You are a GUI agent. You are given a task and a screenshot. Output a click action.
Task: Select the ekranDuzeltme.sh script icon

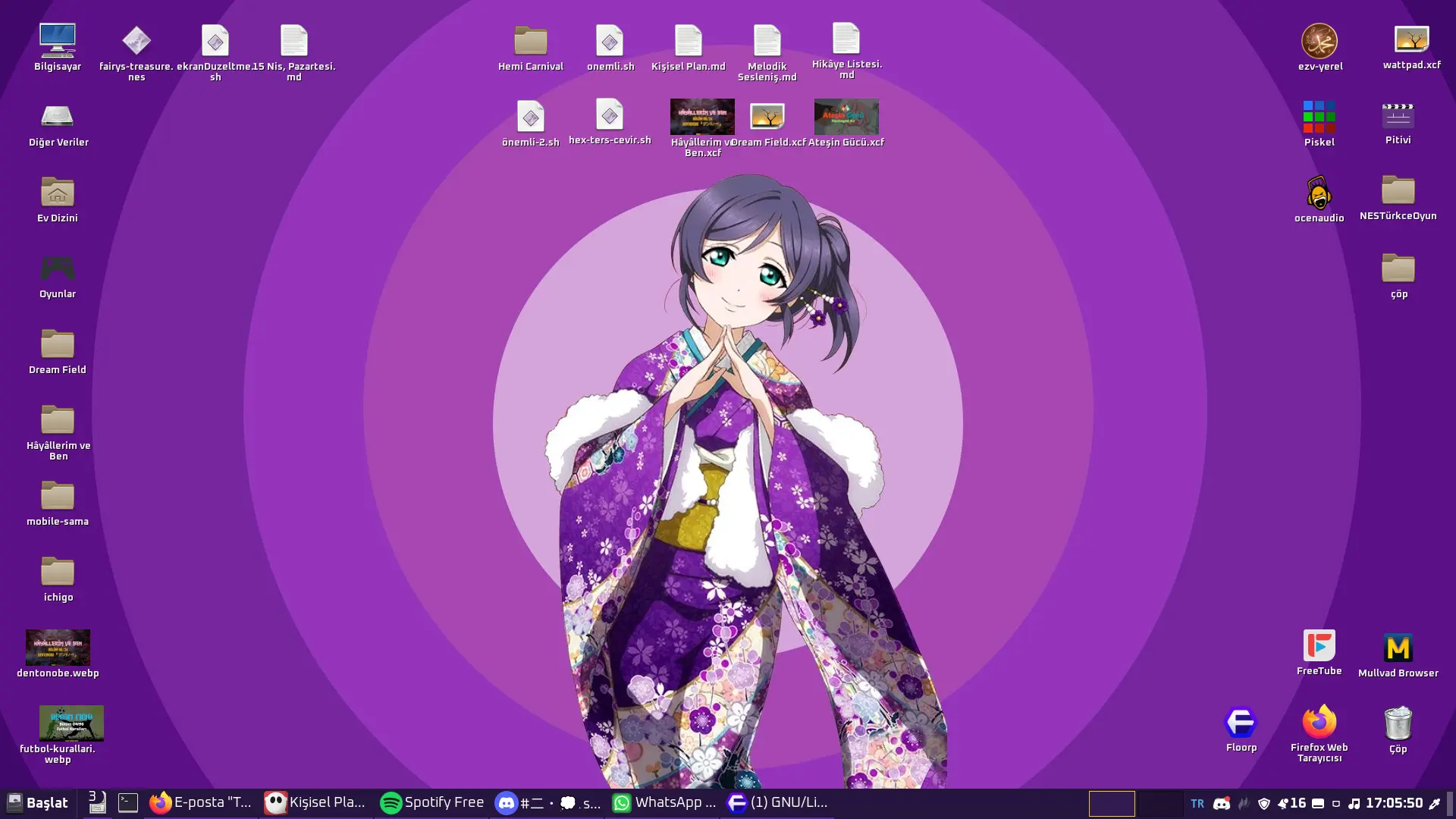215,41
